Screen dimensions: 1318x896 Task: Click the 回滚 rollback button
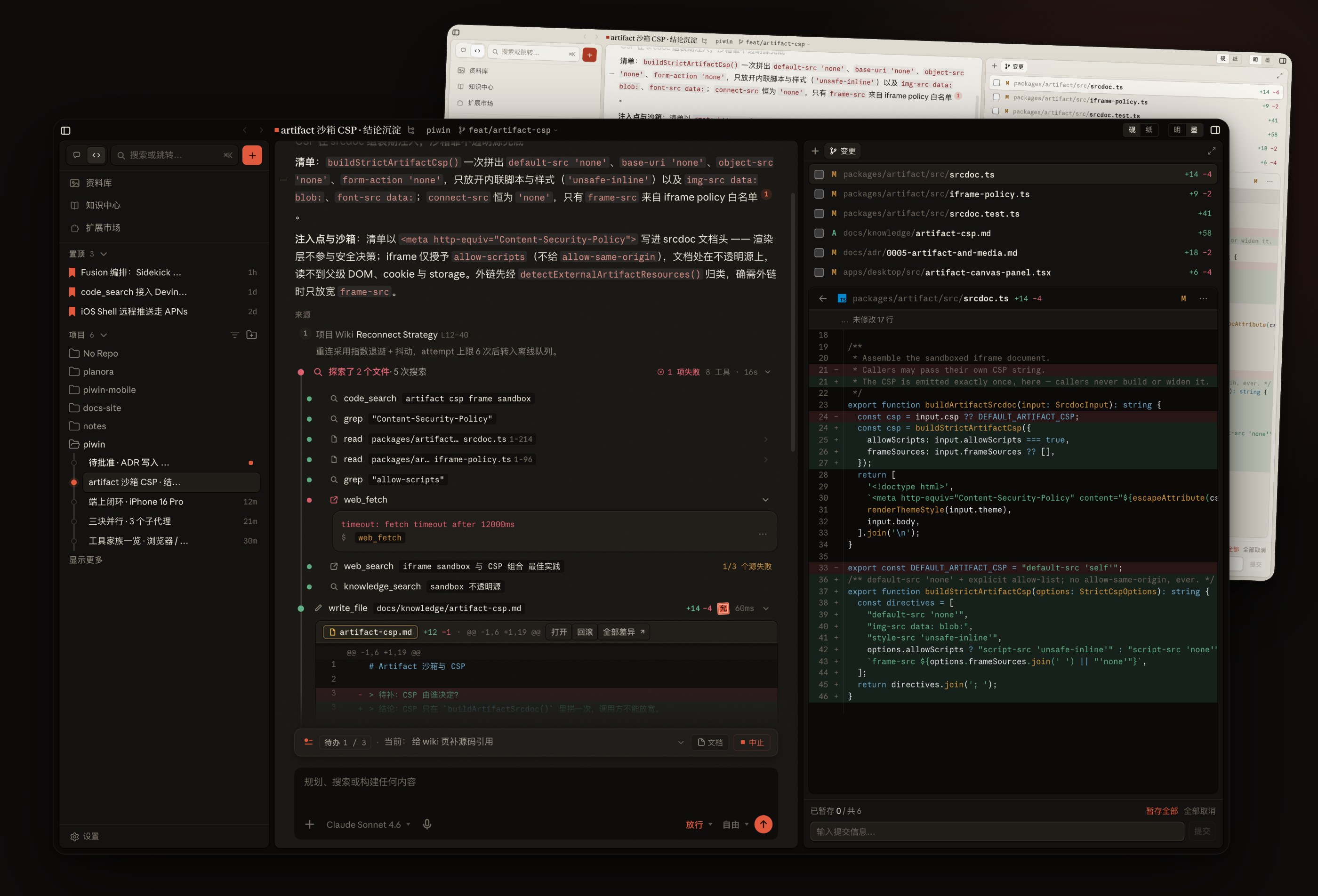click(x=585, y=632)
